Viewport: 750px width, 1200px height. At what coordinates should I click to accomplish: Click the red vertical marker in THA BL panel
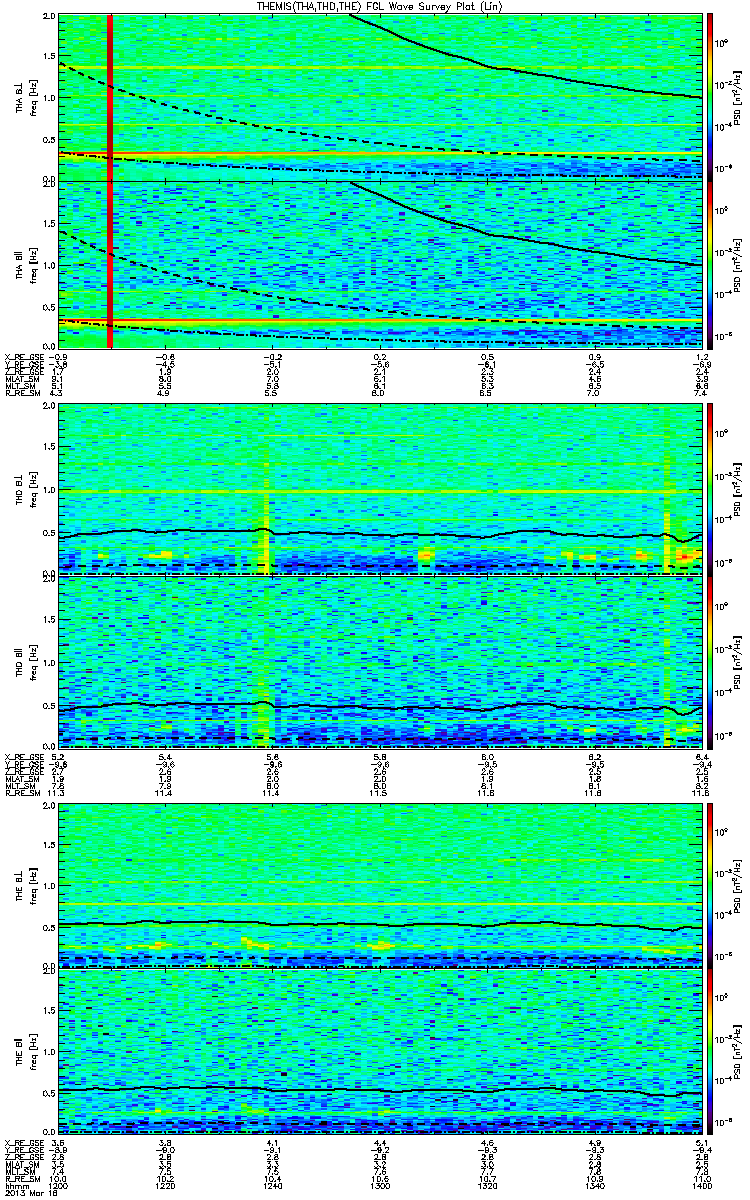click(109, 96)
